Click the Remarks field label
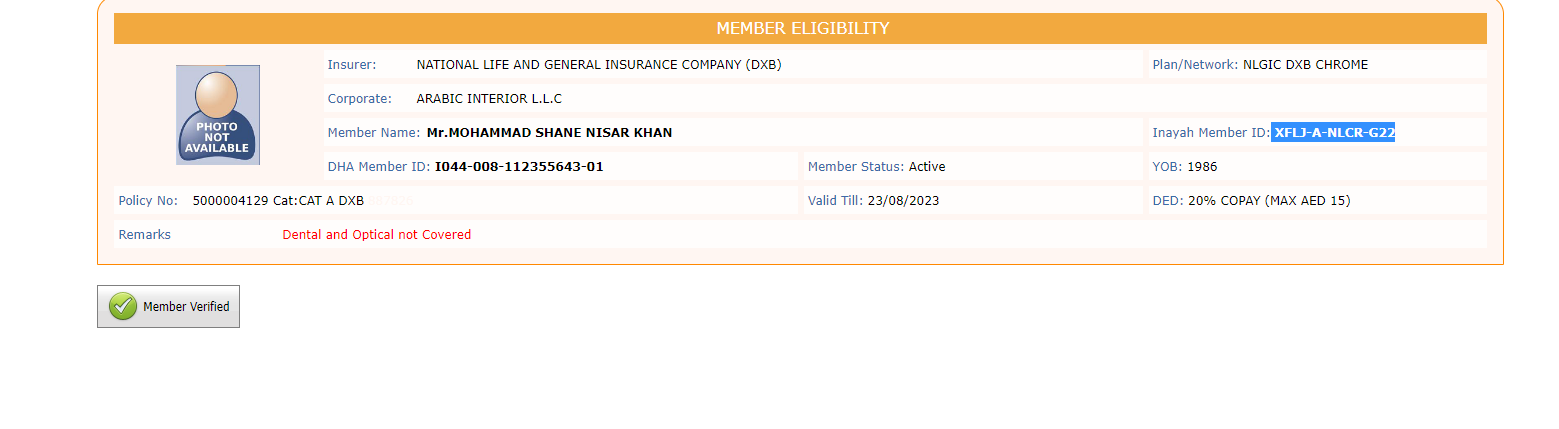Viewport: 1559px width, 429px height. click(x=144, y=235)
